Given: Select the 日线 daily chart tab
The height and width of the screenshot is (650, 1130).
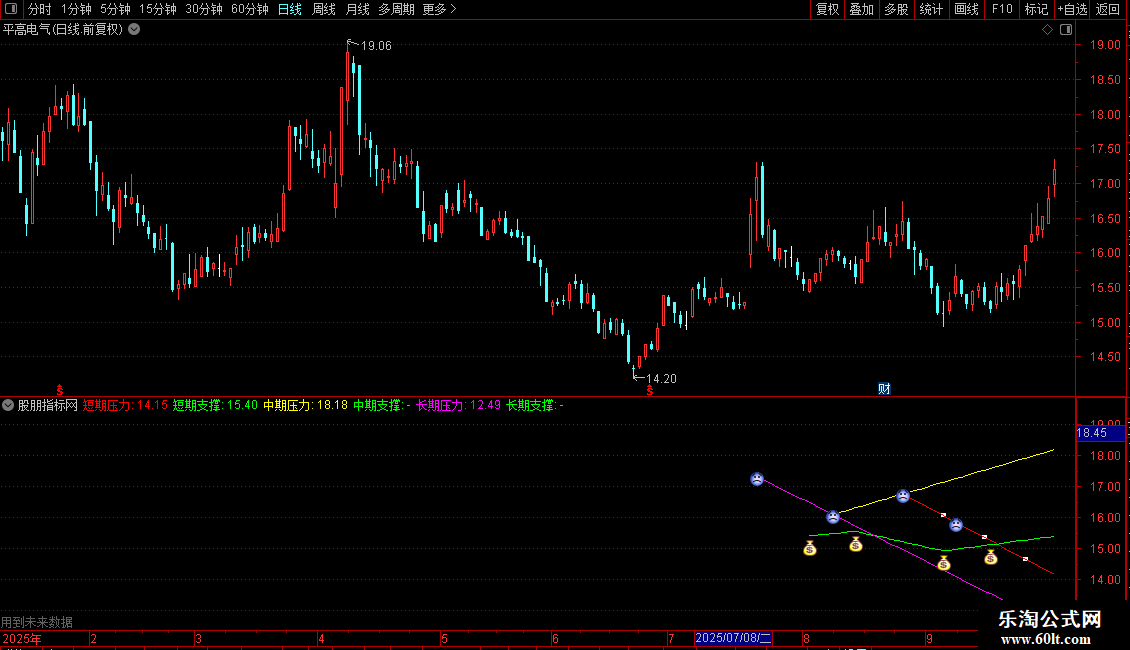Looking at the screenshot, I should tap(290, 9).
